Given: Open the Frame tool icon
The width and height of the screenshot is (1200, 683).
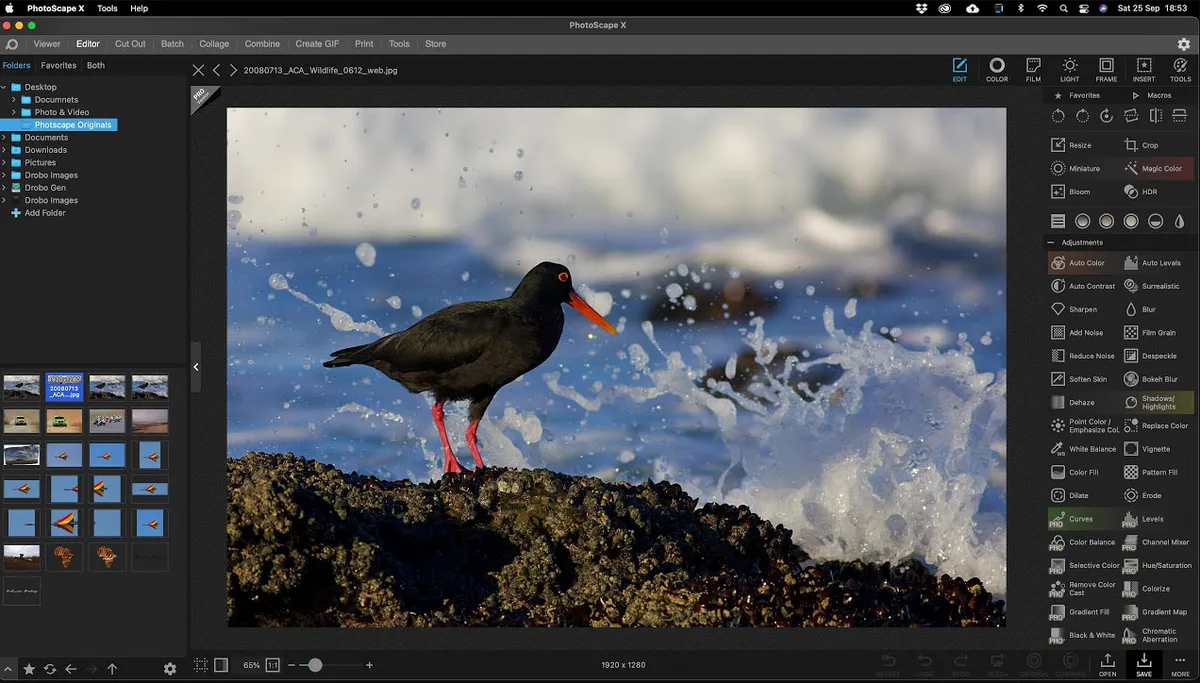Looking at the screenshot, I should [1106, 69].
